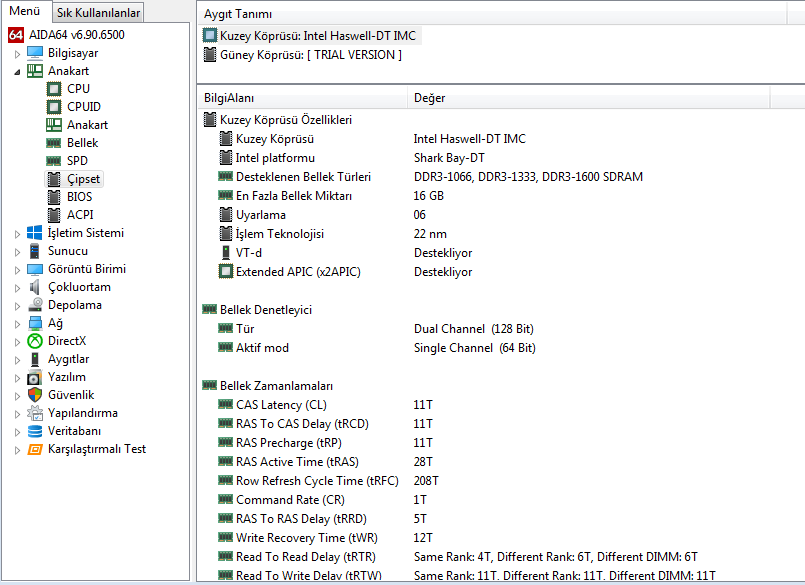
Task: Click the AIDA64 v6.90.6500 root icon
Action: 16,35
